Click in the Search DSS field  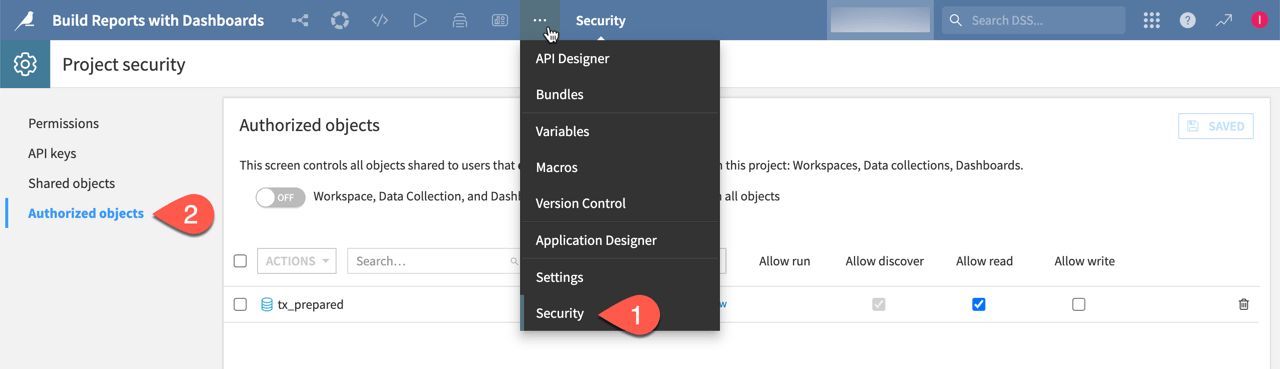[1033, 20]
